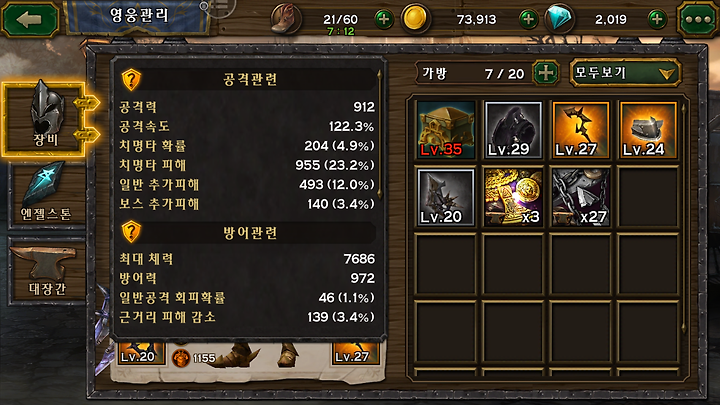
Task: Open help for 공격관련 stats
Action: click(131, 80)
